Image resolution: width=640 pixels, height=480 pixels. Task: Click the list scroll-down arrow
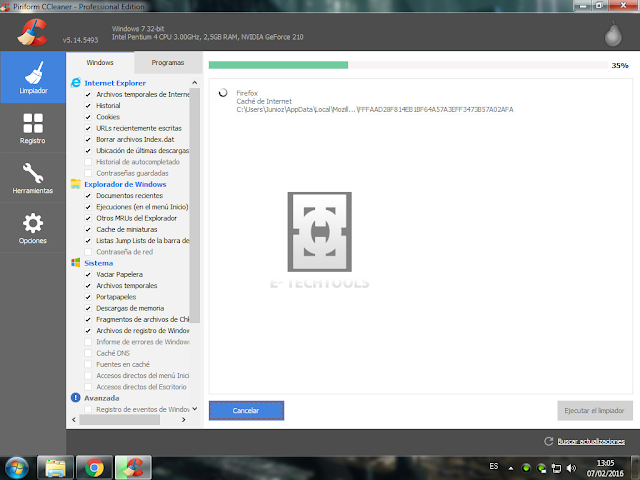(195, 409)
